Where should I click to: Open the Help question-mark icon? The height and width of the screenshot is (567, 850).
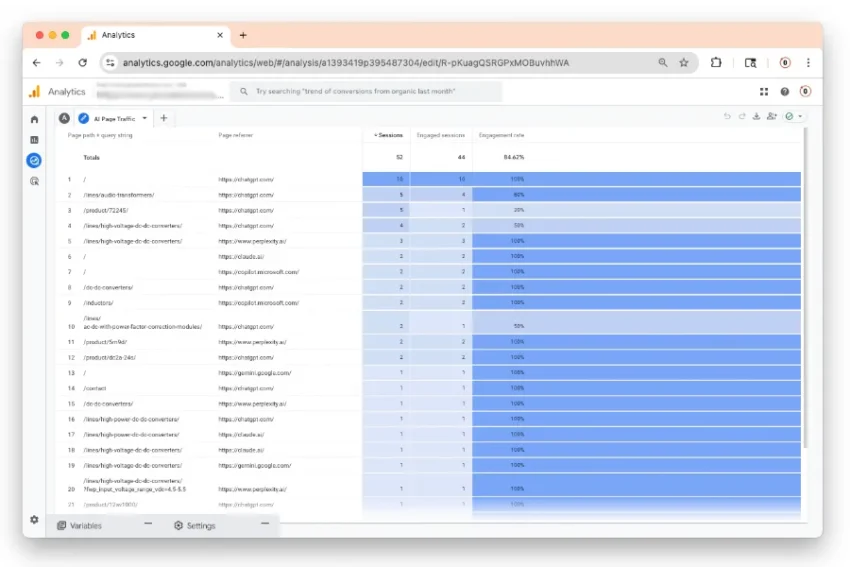784,92
